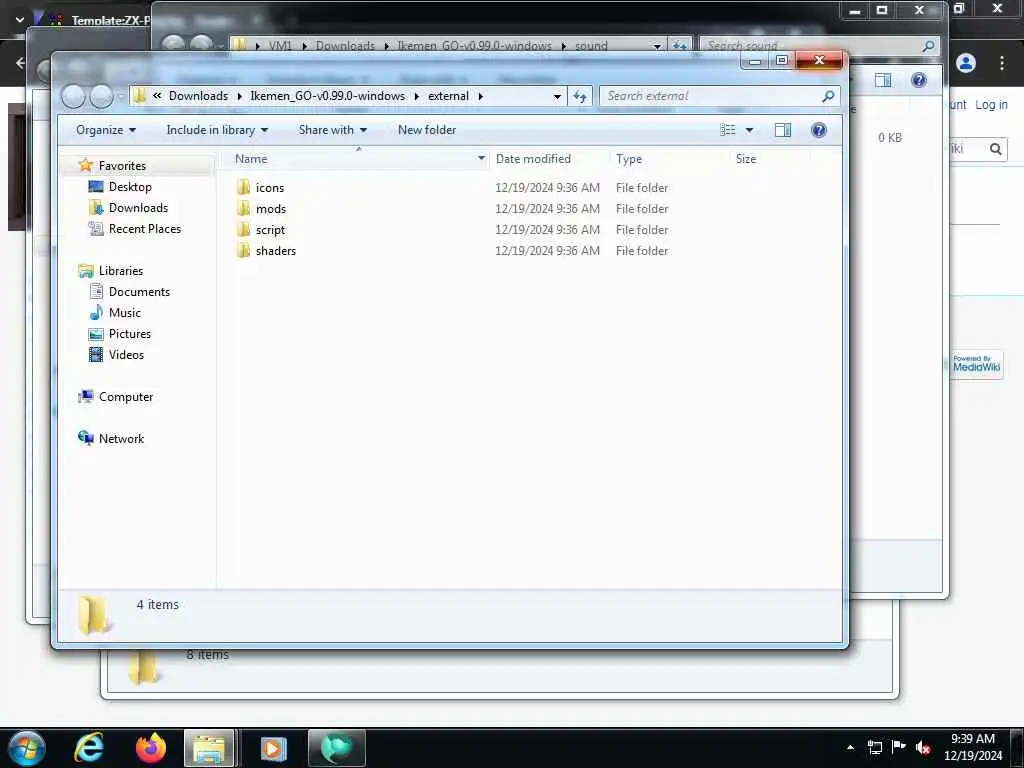Sort by Size column header
The width and height of the screenshot is (1024, 768).
pyautogui.click(x=746, y=159)
